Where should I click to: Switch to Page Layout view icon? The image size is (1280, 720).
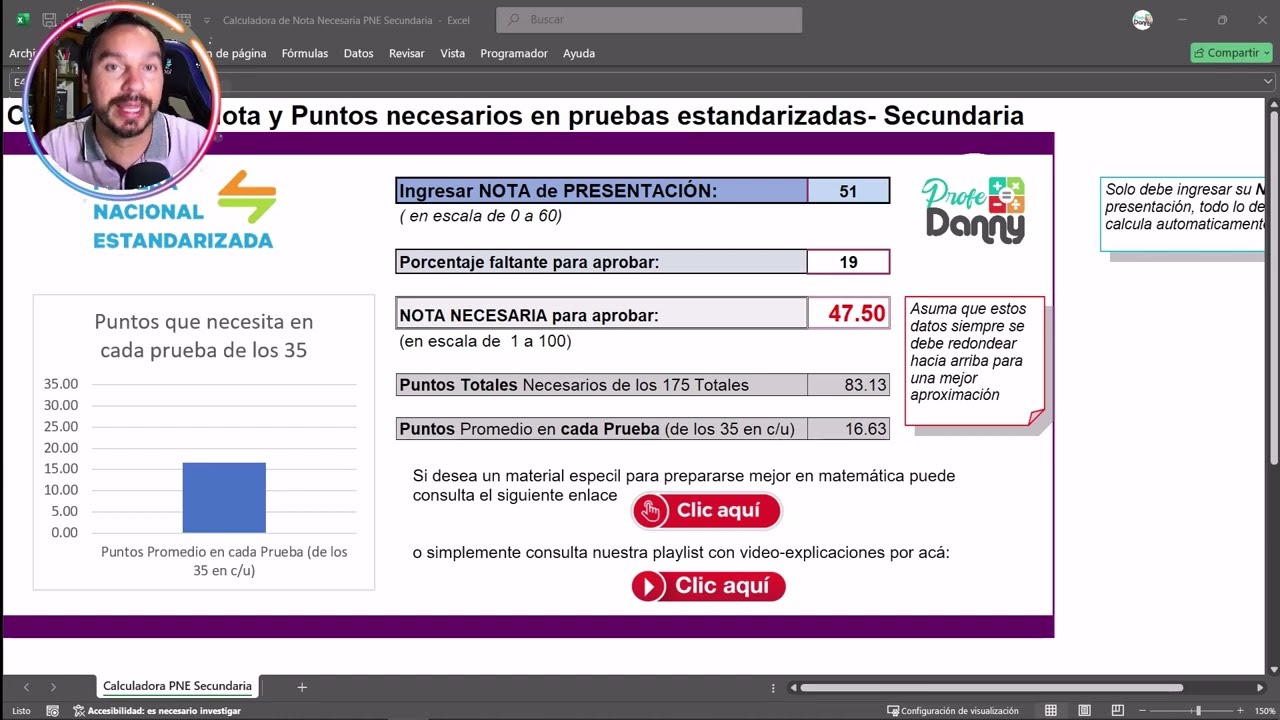click(1085, 711)
